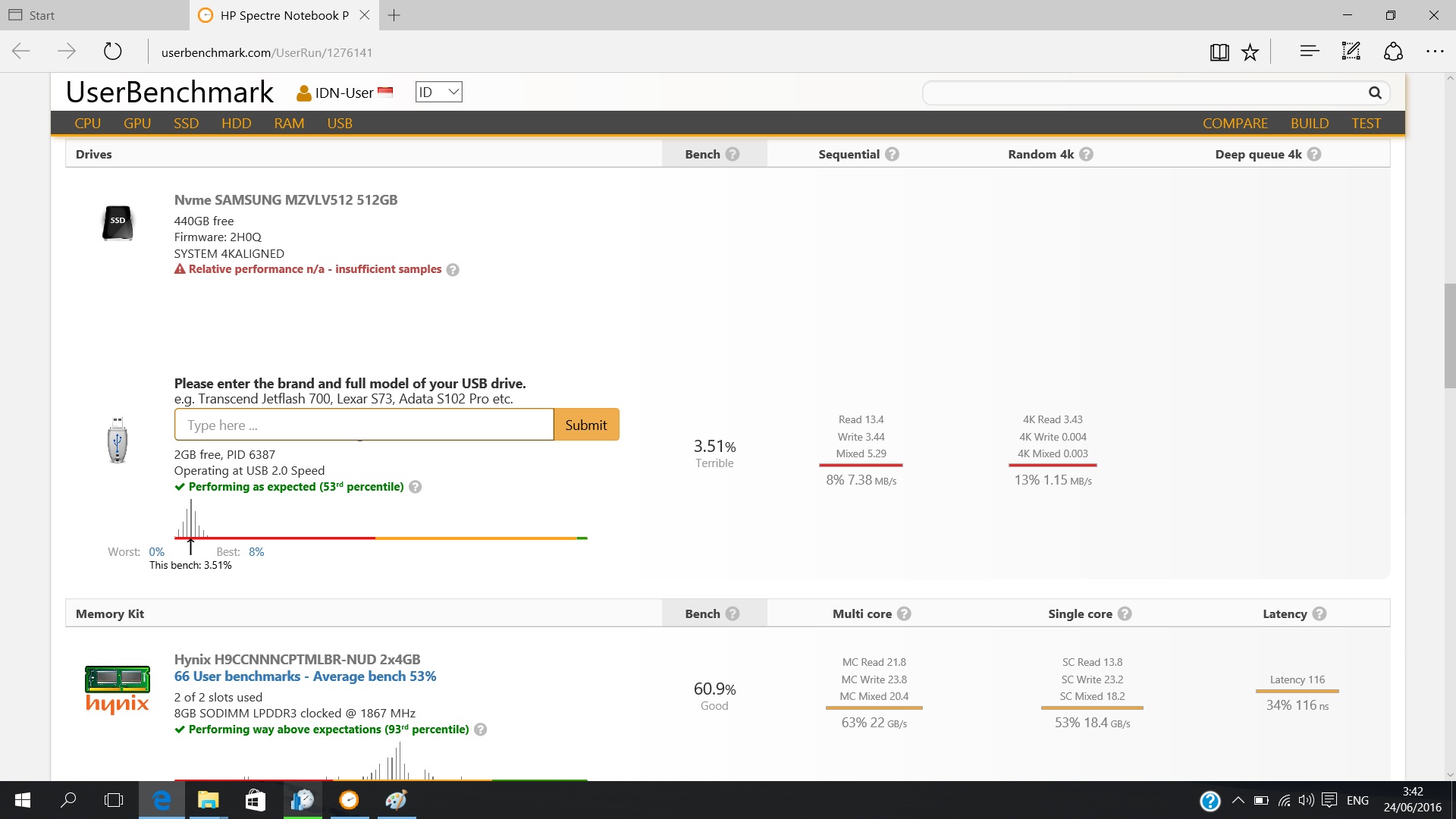Open the Edge Hub icon
This screenshot has width=1456, height=819.
pyautogui.click(x=1309, y=52)
